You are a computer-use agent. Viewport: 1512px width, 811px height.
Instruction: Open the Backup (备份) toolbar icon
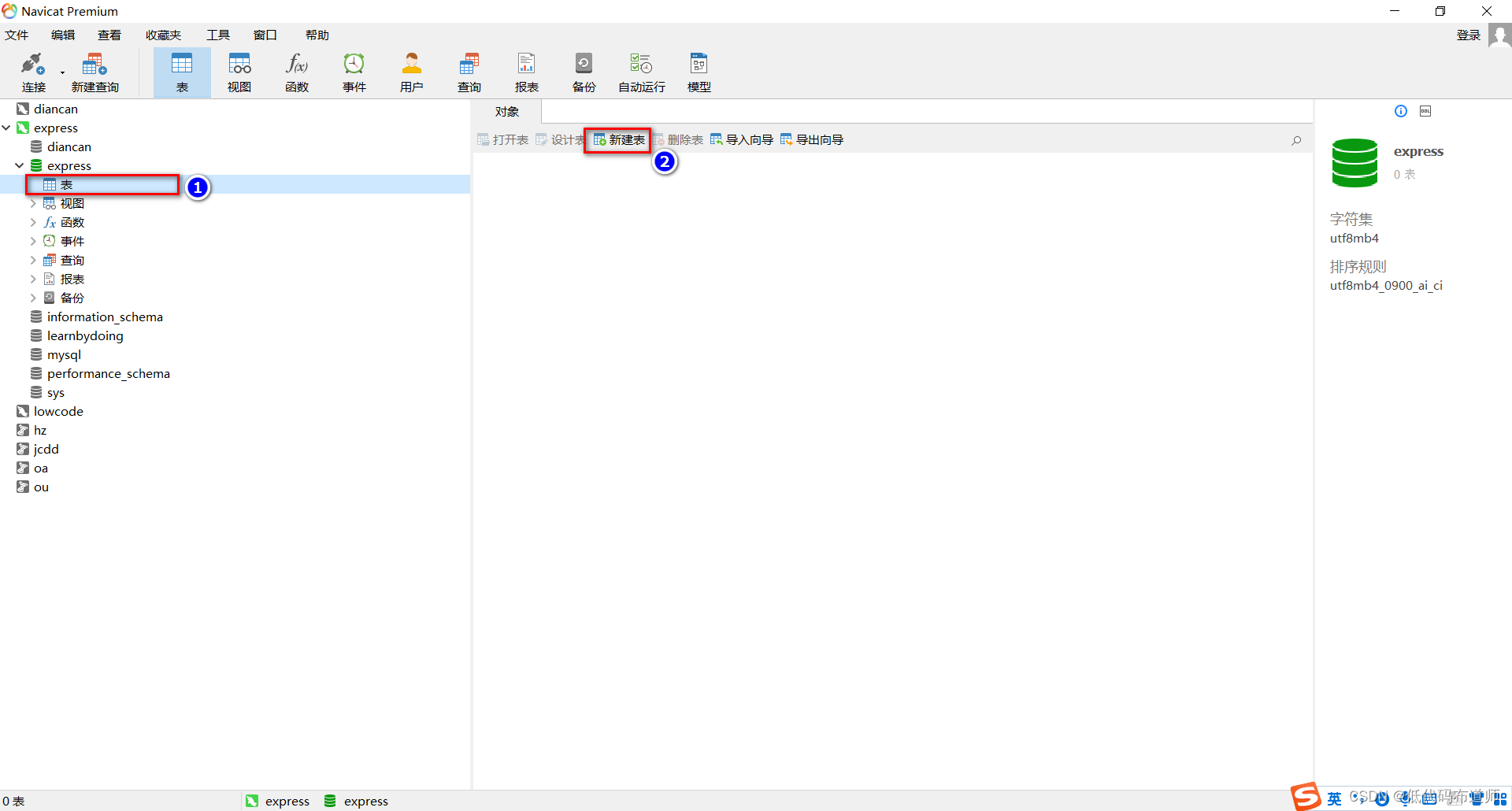(584, 72)
